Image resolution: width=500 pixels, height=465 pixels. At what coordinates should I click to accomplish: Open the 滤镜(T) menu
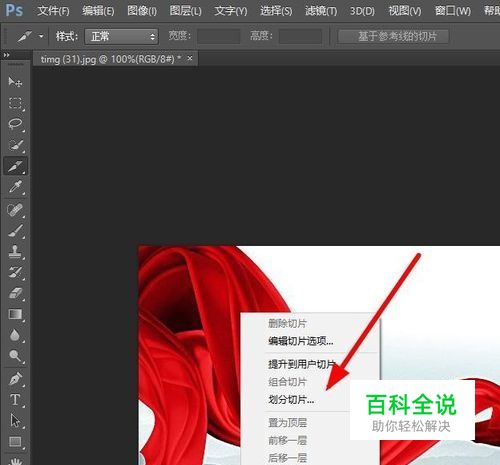click(x=321, y=11)
